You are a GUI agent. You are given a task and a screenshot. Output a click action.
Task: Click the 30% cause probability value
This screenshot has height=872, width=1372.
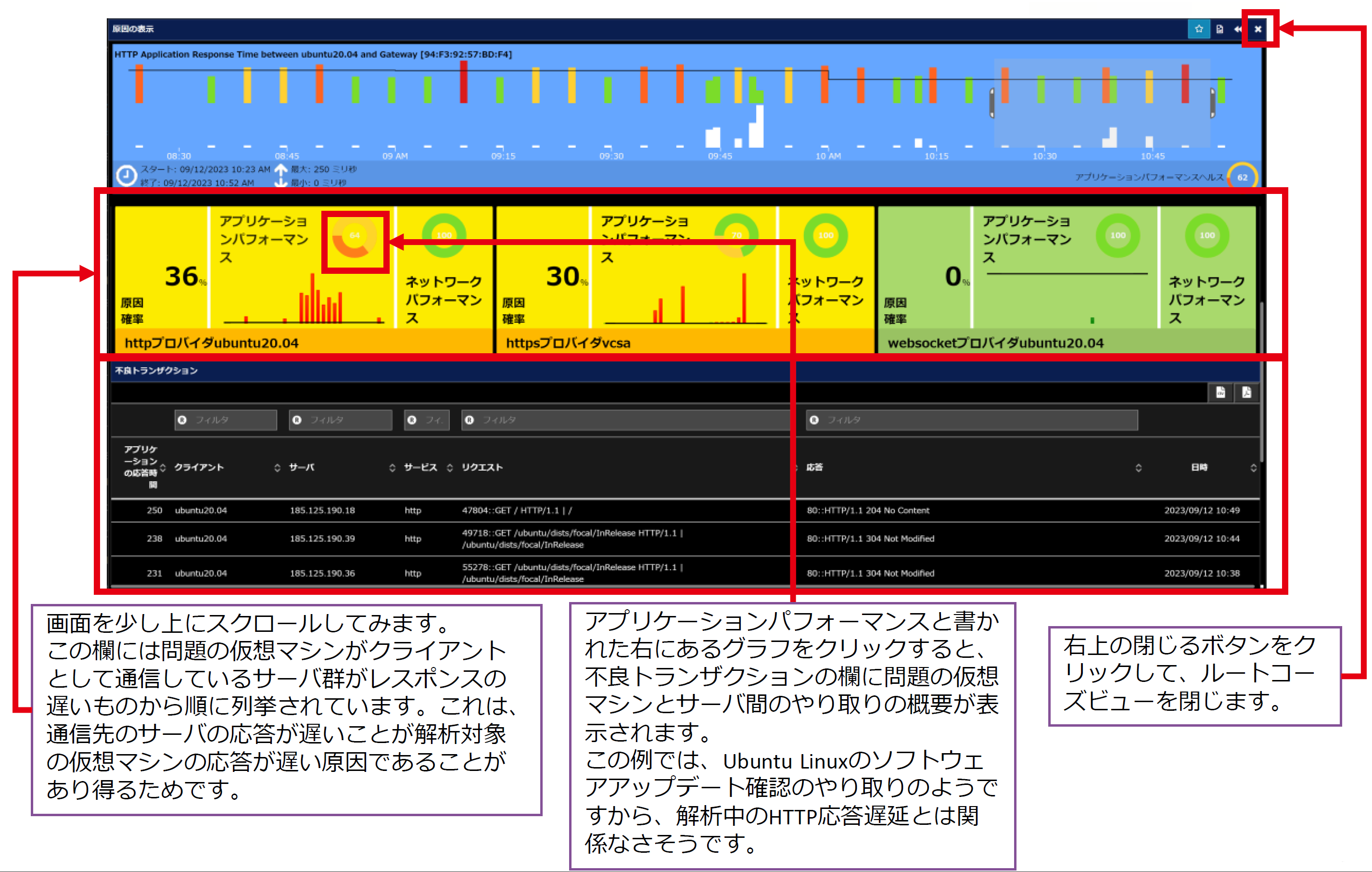coord(566,276)
